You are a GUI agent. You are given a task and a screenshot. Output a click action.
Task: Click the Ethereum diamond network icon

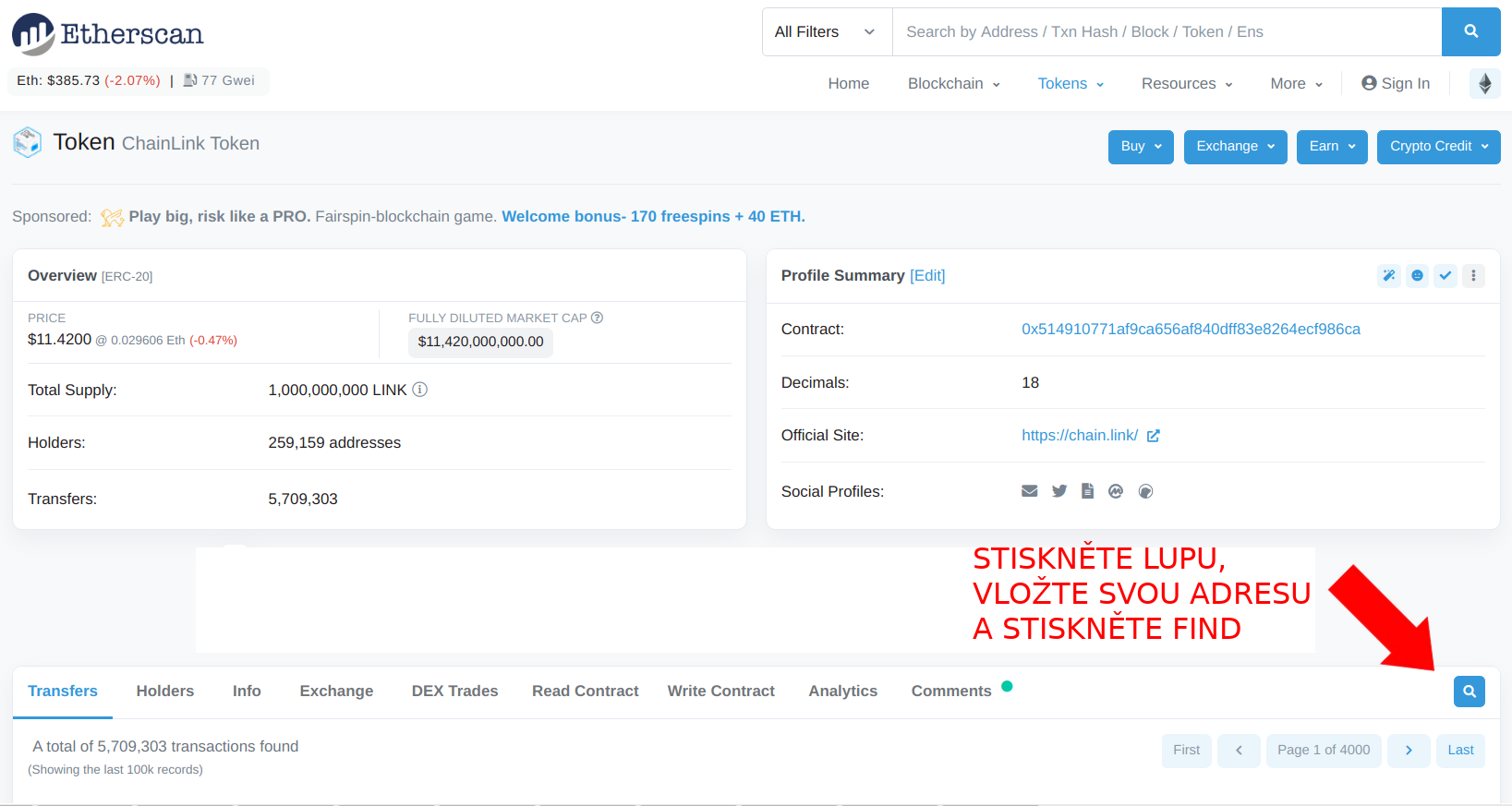[x=1485, y=83]
